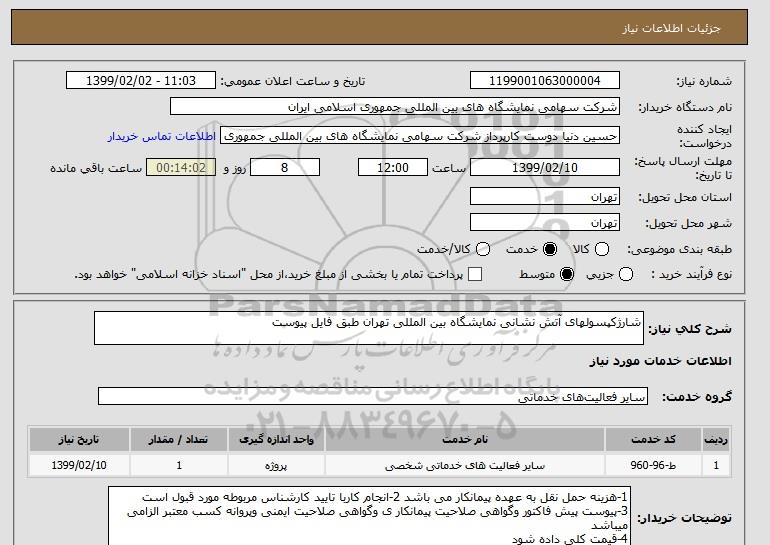770x545 pixels.
Task: Toggle the اسناد خزانه اسلامی payment checkbox
Action: [475, 274]
